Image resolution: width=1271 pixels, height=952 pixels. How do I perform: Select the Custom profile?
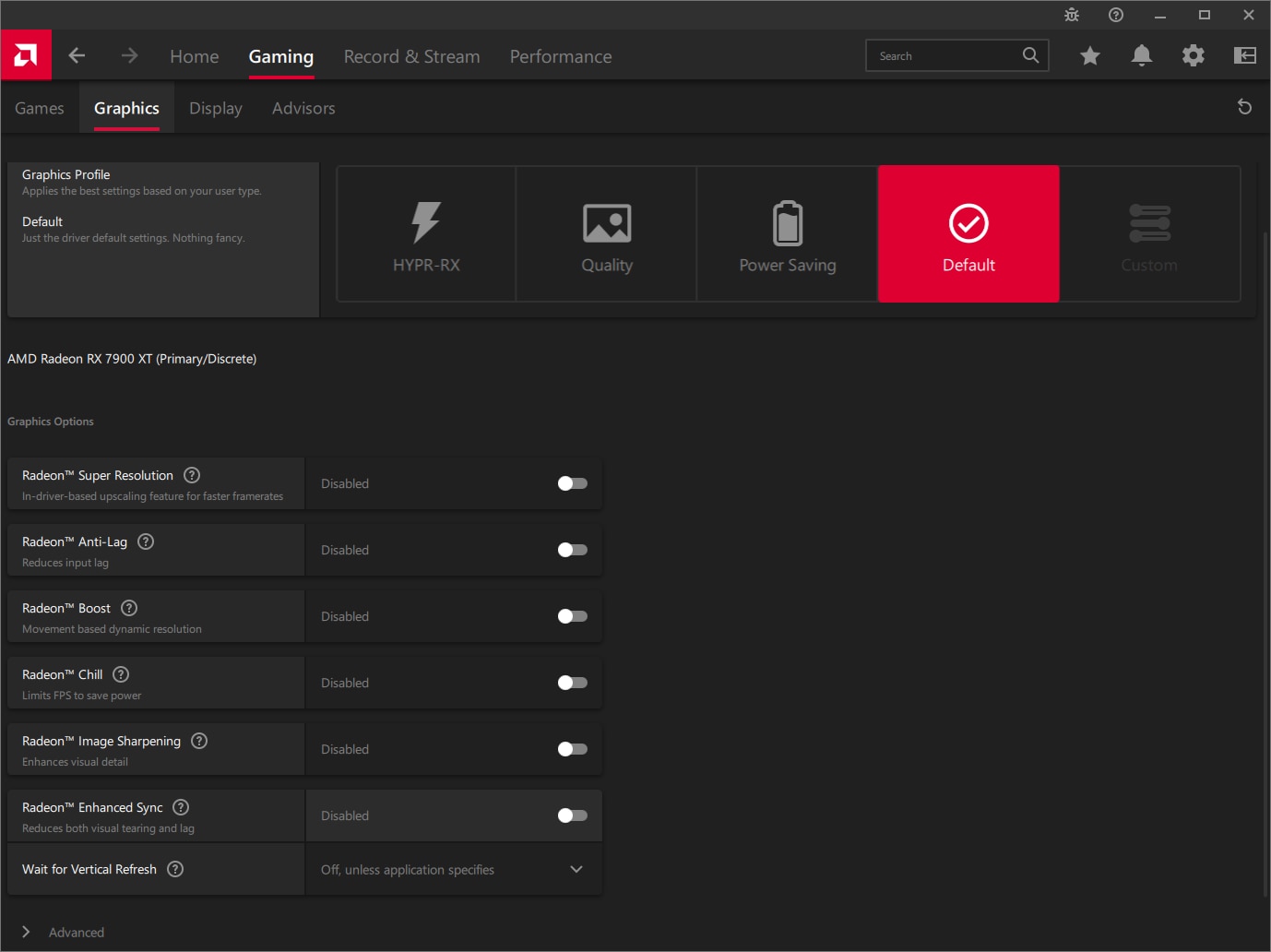tap(1149, 234)
